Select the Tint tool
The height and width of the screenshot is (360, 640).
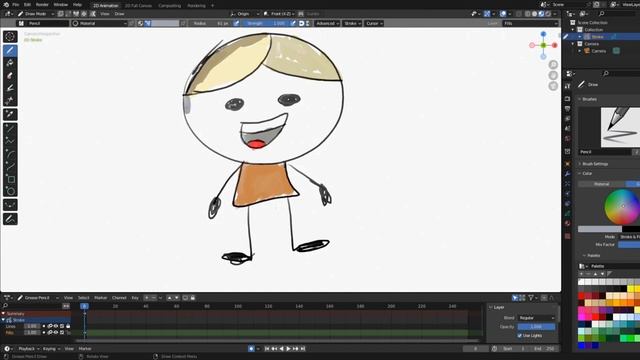click(x=10, y=88)
